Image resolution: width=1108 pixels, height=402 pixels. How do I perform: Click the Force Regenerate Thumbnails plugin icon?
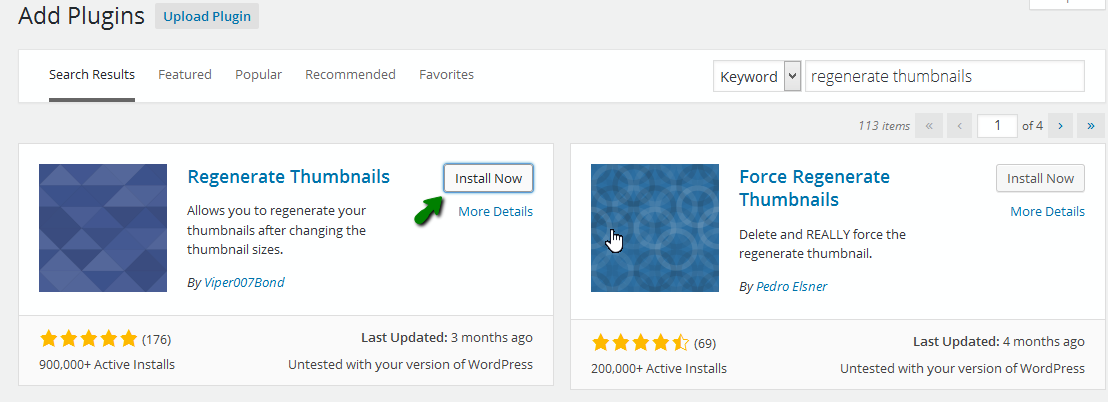coord(655,228)
